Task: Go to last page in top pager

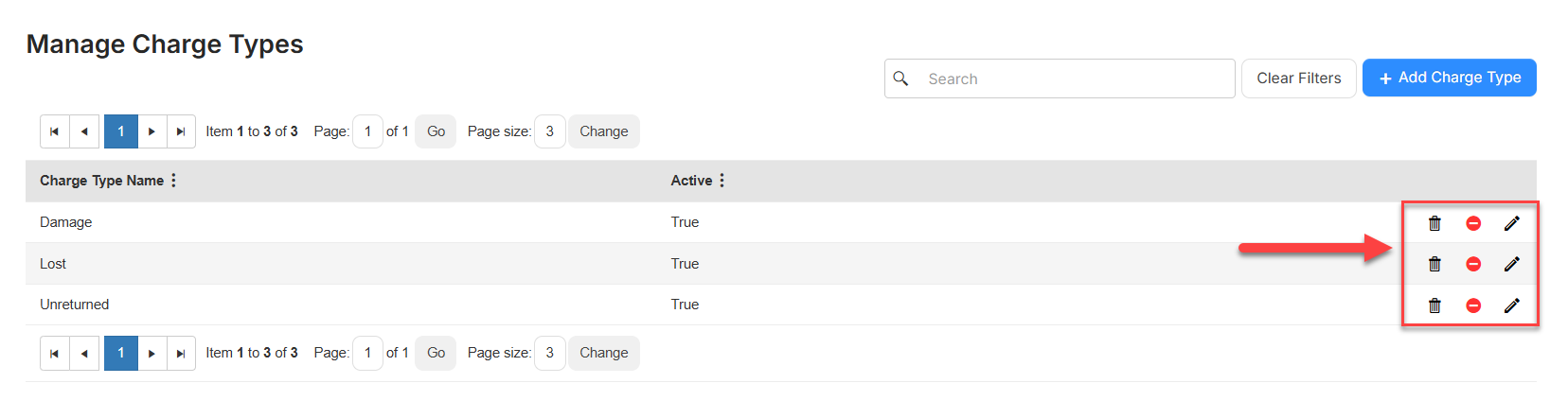Action: tap(181, 131)
